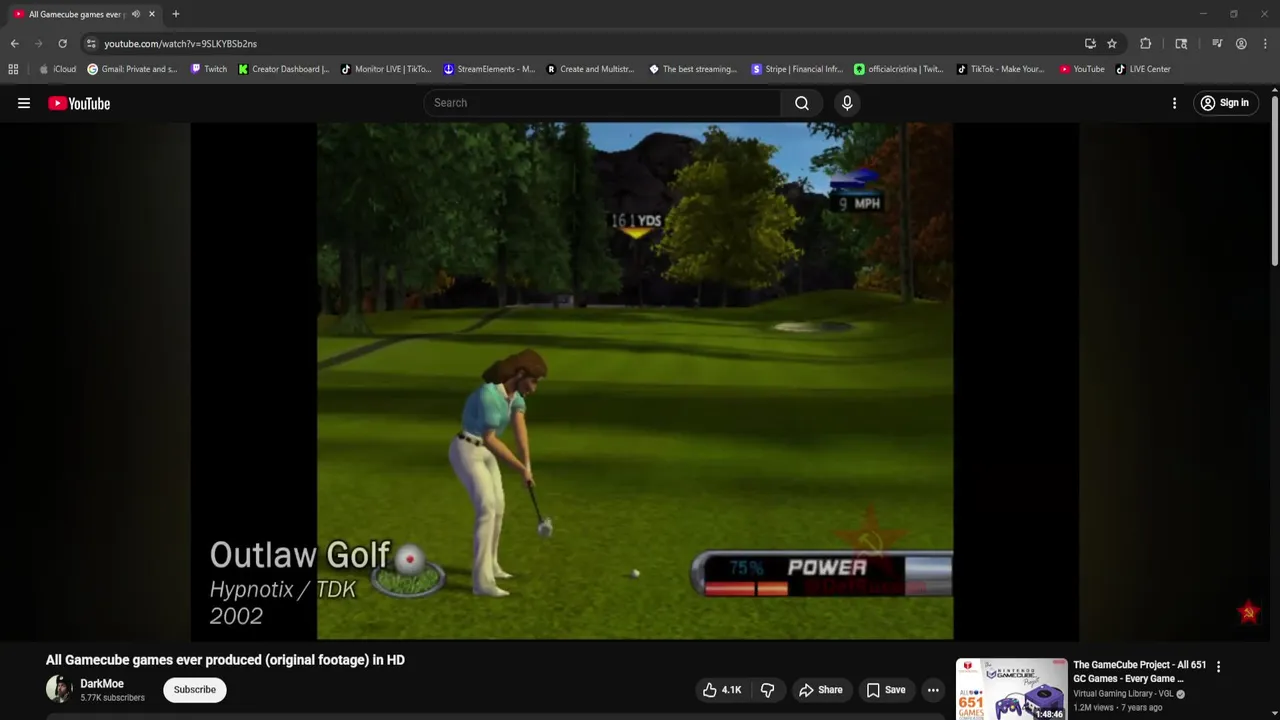Image resolution: width=1280 pixels, height=720 pixels.
Task: Open the bookmarks apps grid icon
Action: pyautogui.click(x=13, y=69)
